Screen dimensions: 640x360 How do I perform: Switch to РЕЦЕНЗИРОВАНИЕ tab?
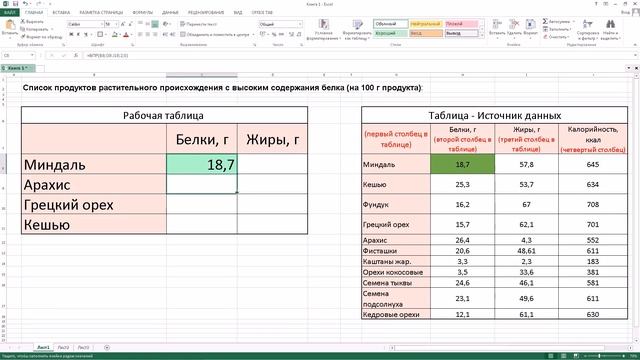[x=207, y=12]
